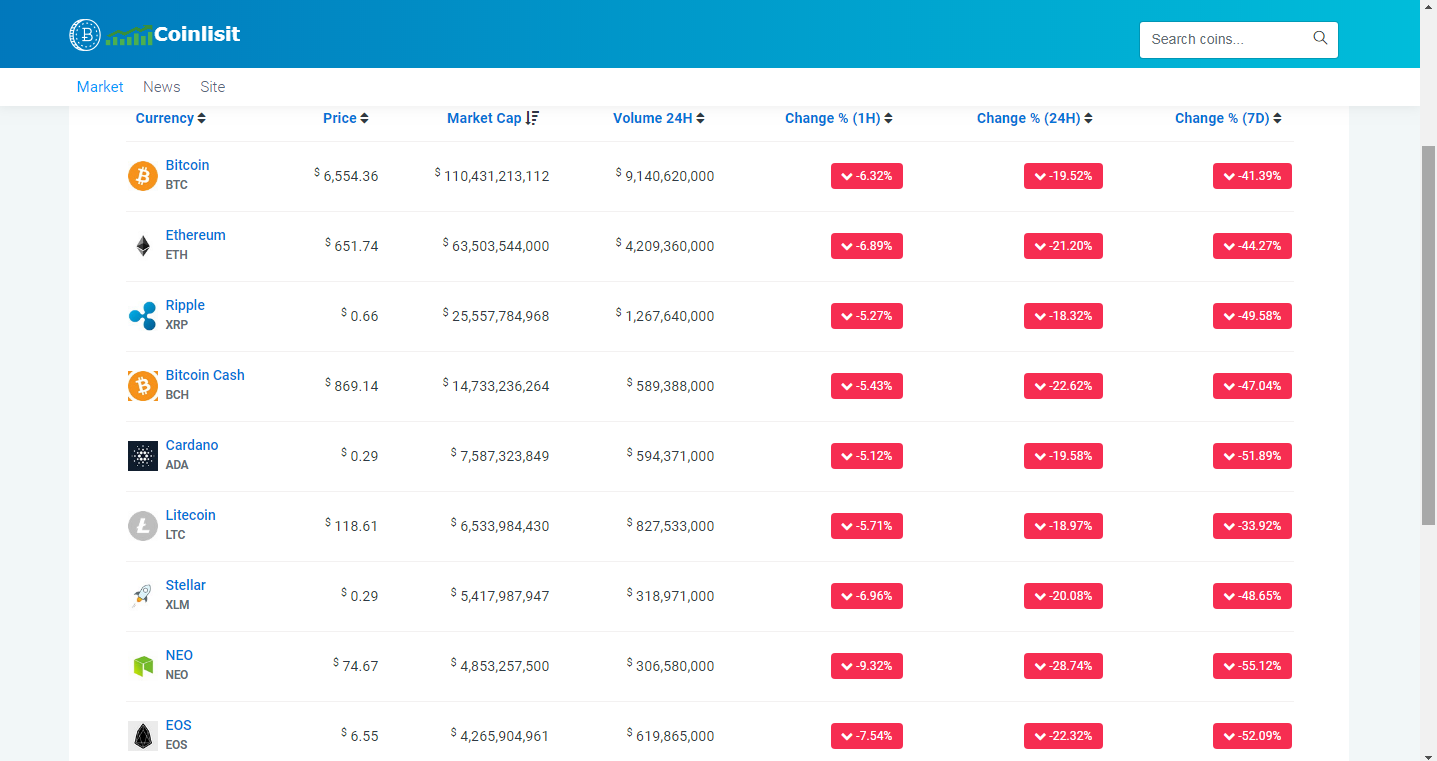
Task: Click Bitcoin Cash price 869.14
Action: (x=352, y=386)
